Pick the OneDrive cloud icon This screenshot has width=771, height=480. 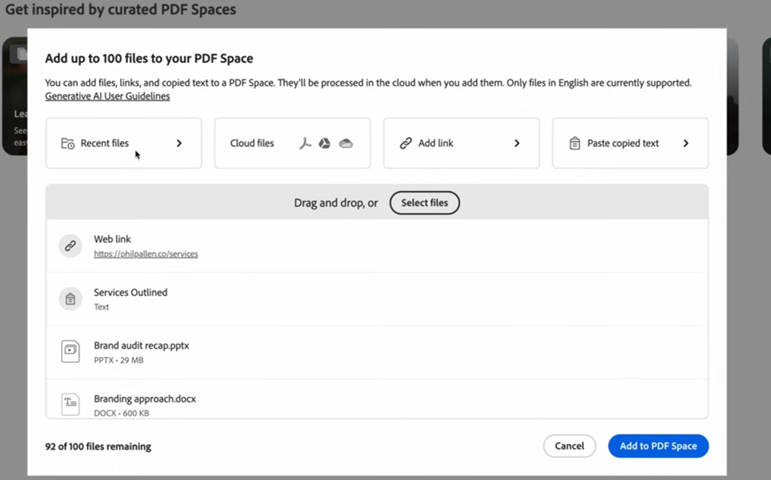345,144
